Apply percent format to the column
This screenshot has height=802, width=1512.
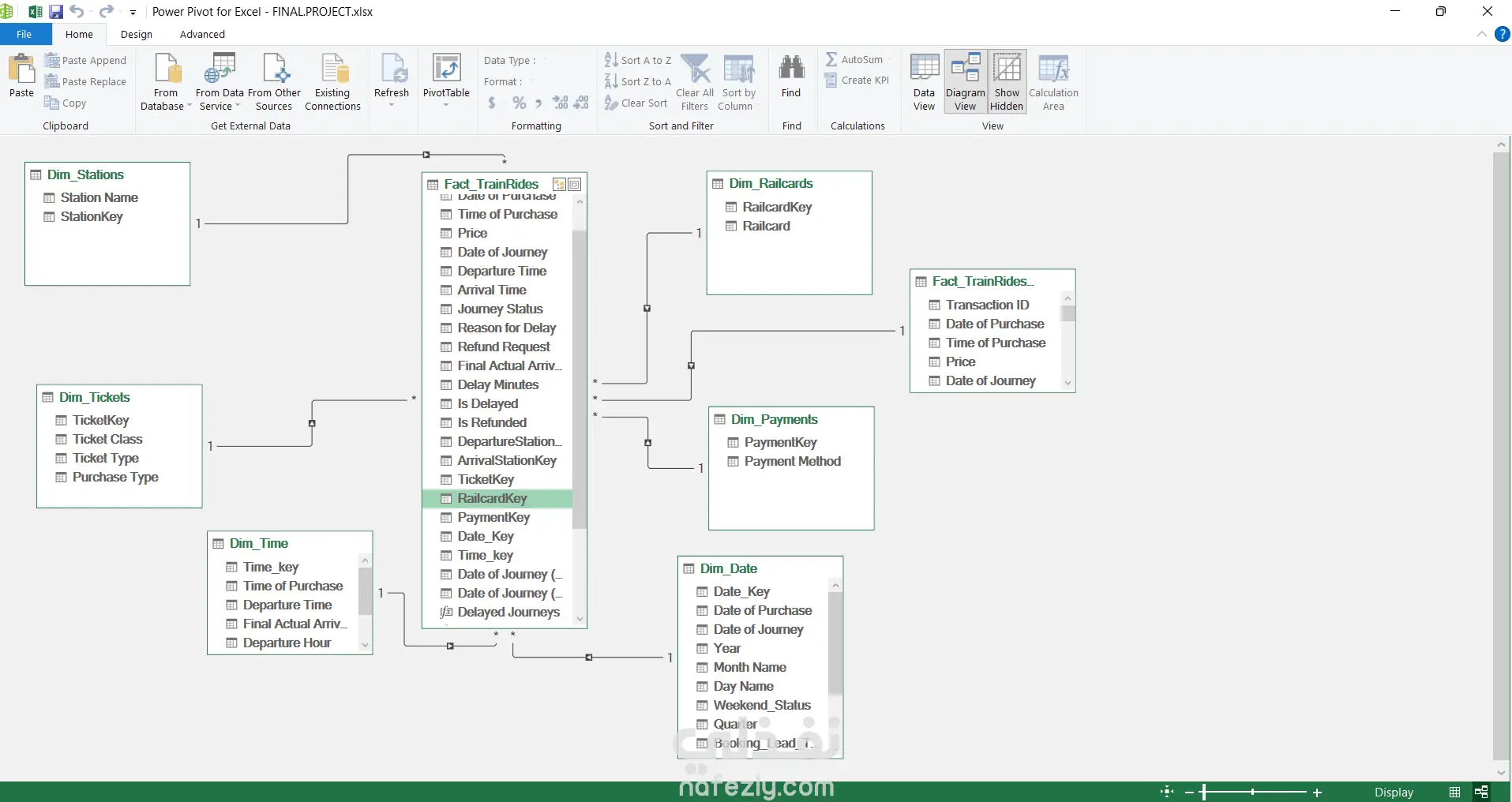point(519,103)
